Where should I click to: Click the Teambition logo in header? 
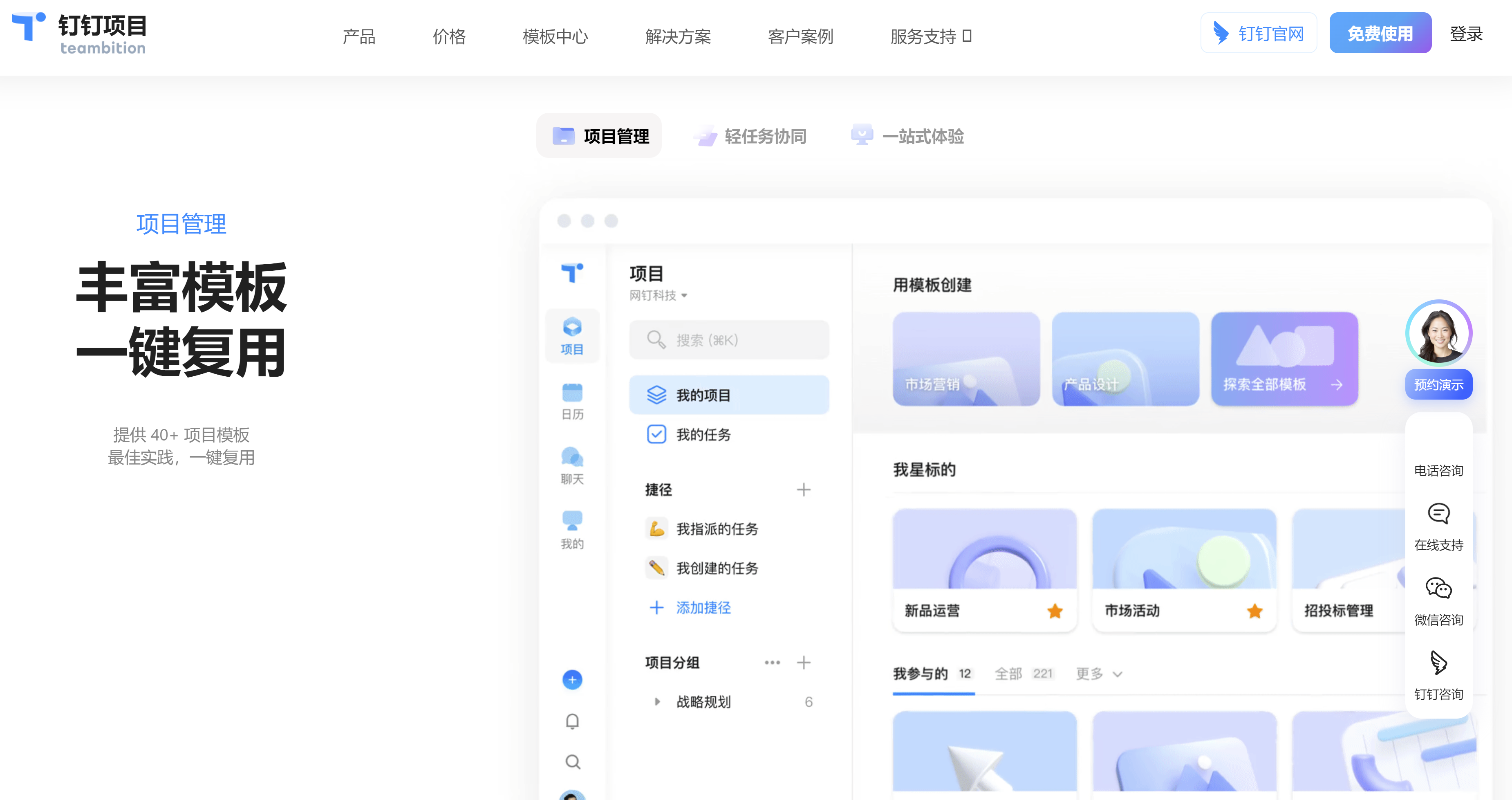click(x=79, y=34)
